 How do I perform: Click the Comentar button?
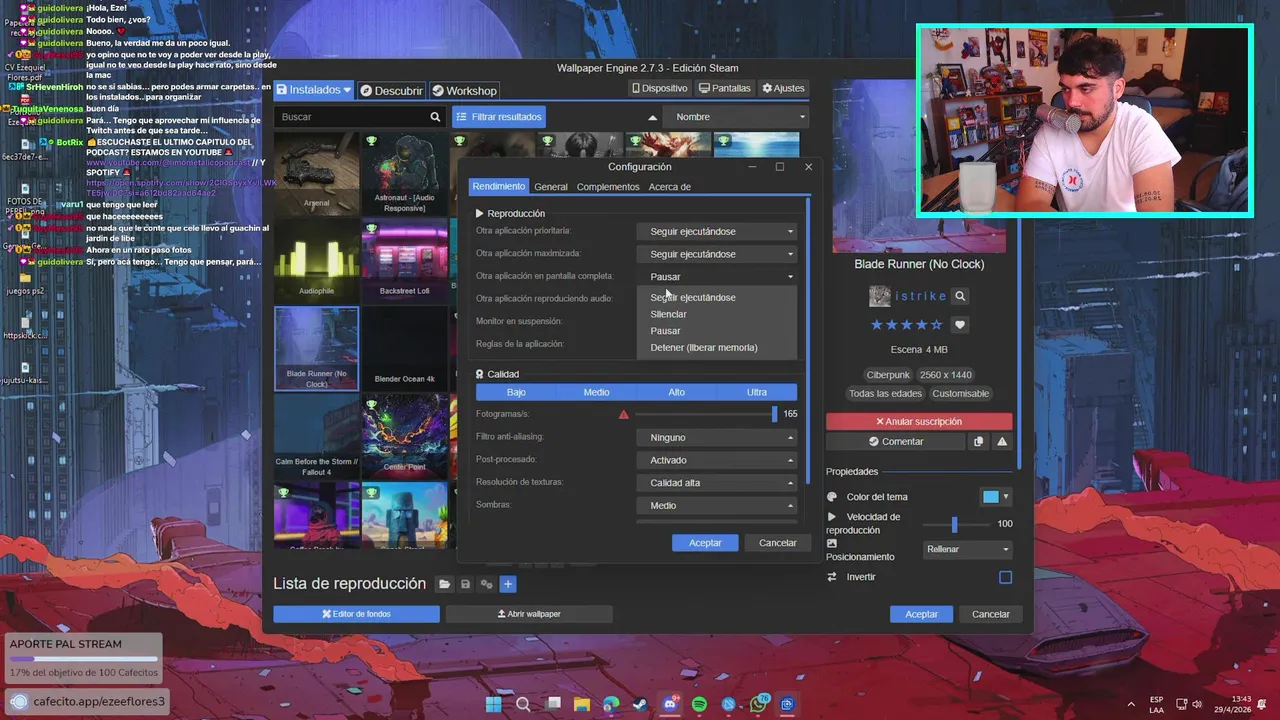click(x=896, y=441)
